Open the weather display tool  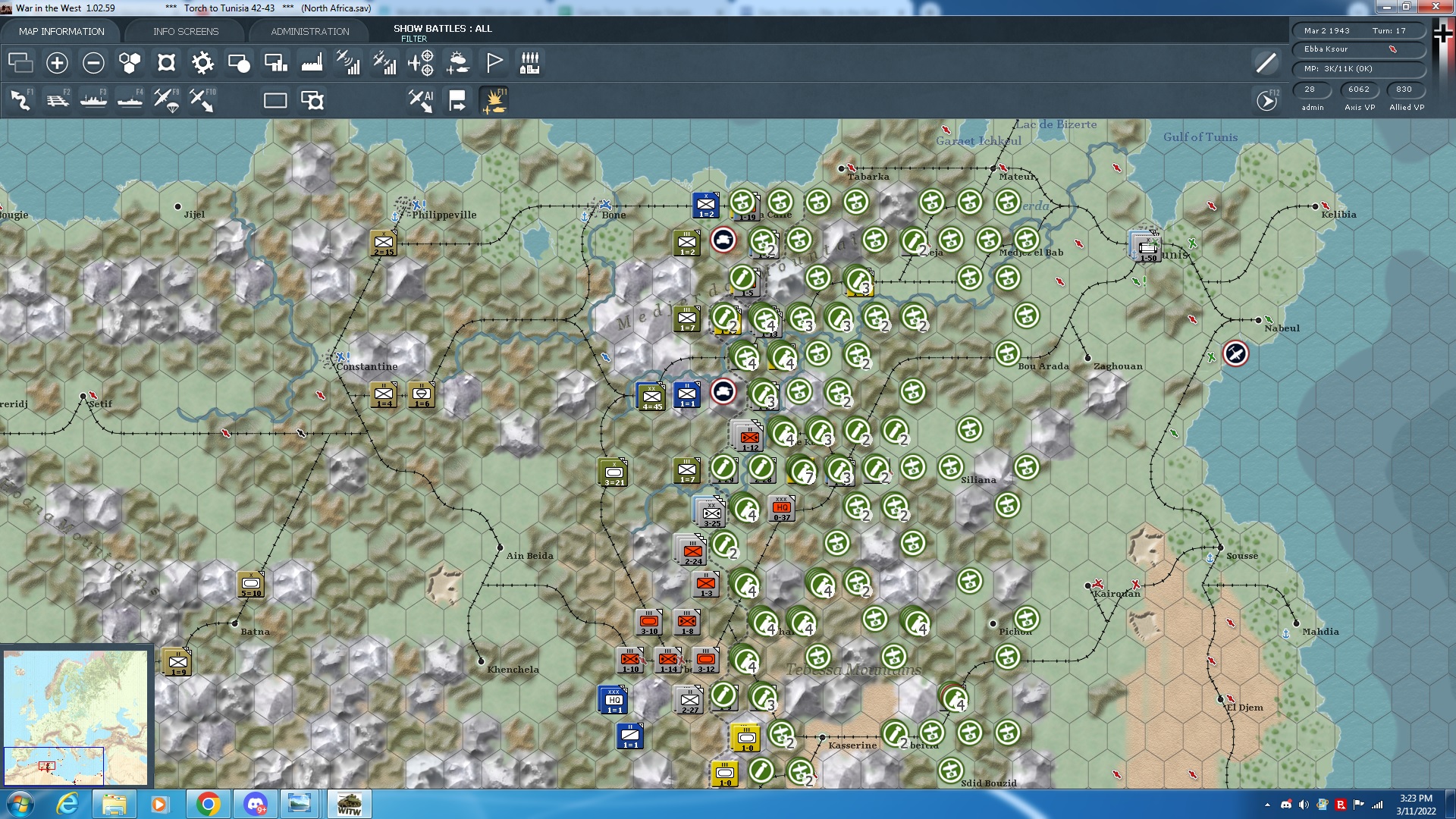[x=456, y=63]
